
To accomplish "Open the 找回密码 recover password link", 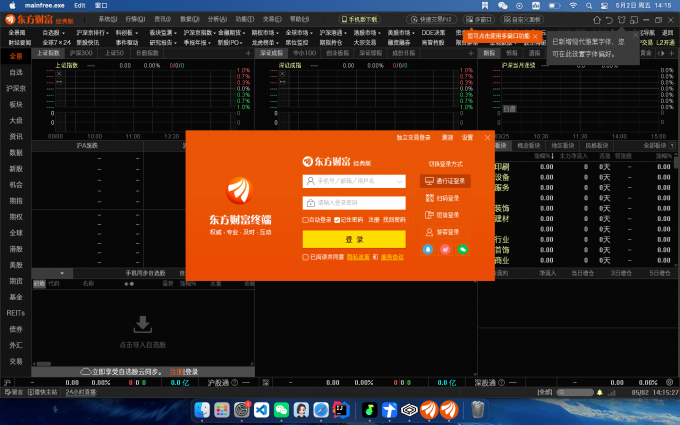I will [x=394, y=220].
